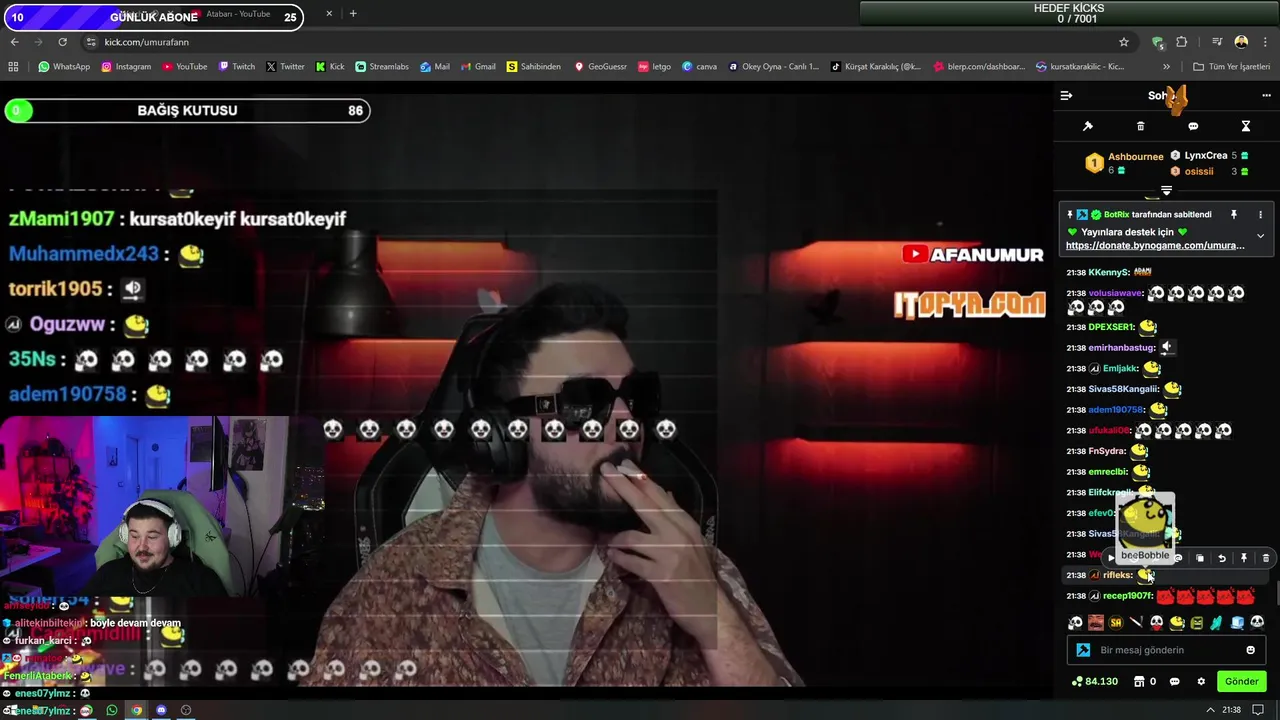Click username rifleks in chat
Viewport: 1280px width, 720px height.
(1117, 575)
